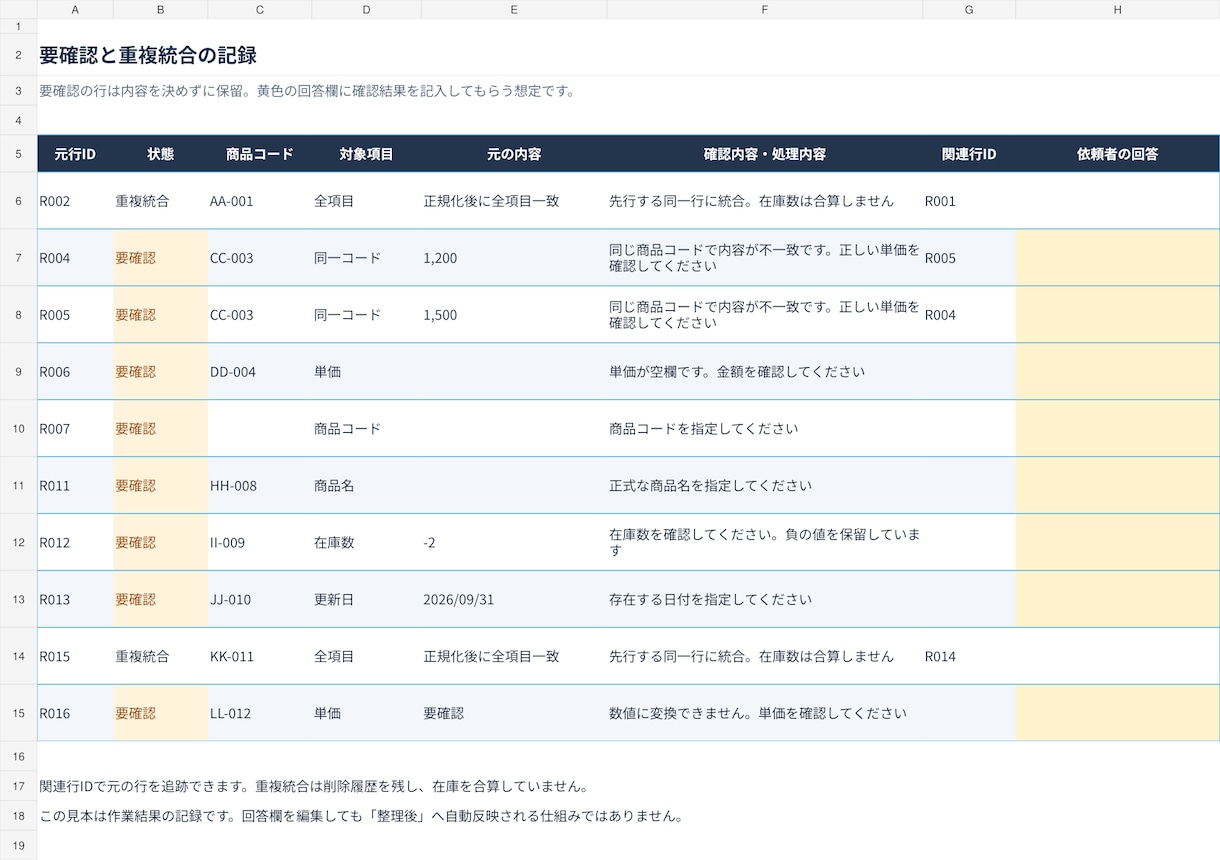Click the 重複統合 status in row R002

pos(160,201)
